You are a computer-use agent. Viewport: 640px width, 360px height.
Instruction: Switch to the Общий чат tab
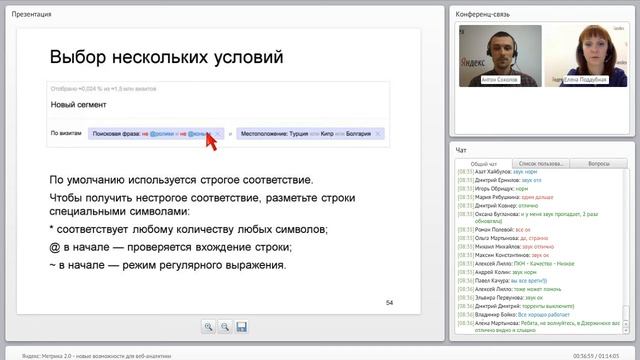(484, 164)
